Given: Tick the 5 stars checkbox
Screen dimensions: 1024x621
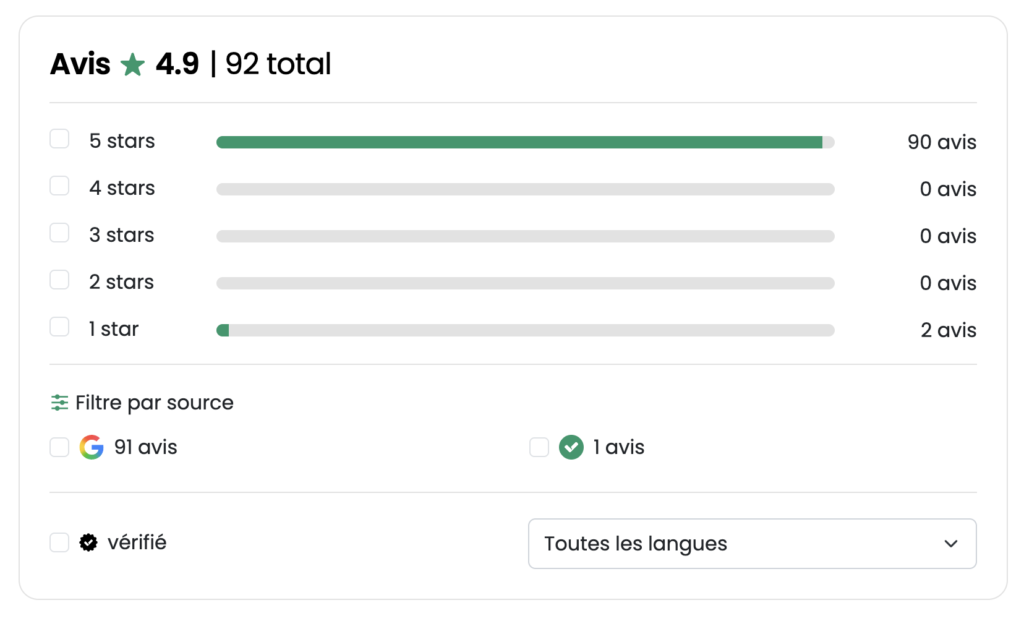Looking at the screenshot, I should pos(59,139).
